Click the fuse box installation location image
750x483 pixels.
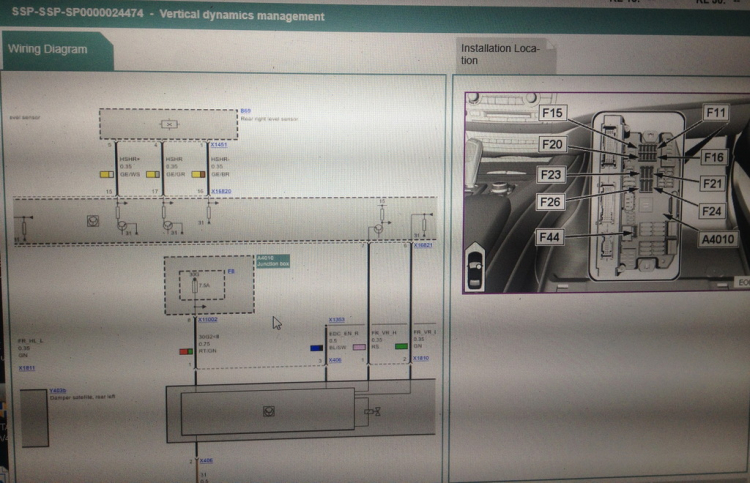coord(607,192)
